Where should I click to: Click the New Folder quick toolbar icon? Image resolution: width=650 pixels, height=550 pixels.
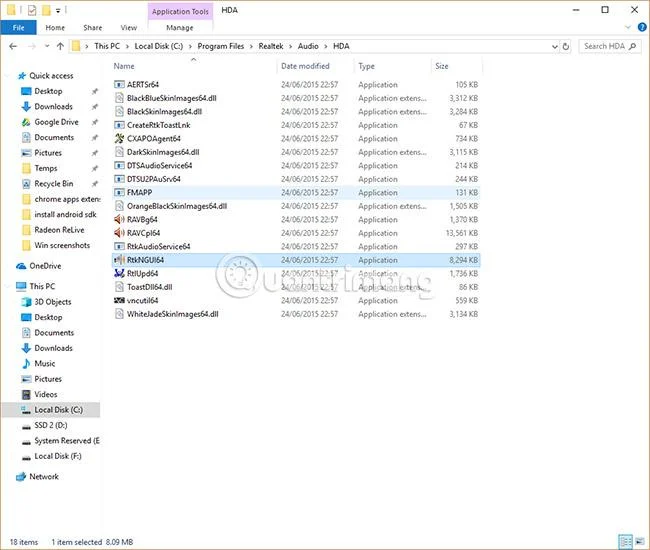[x=46, y=10]
